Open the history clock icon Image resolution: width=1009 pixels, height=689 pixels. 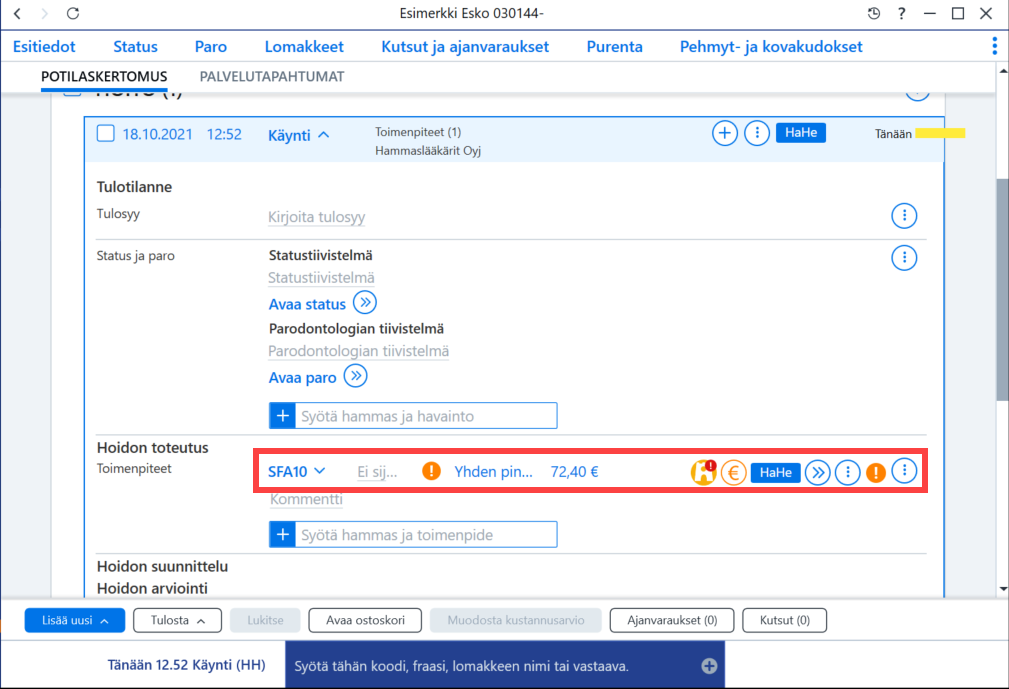(873, 14)
